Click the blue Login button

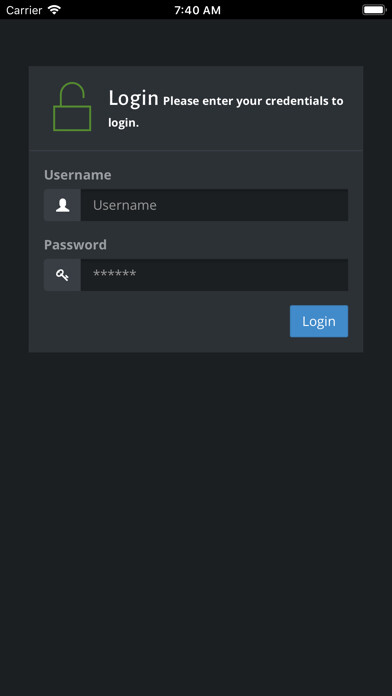point(319,321)
